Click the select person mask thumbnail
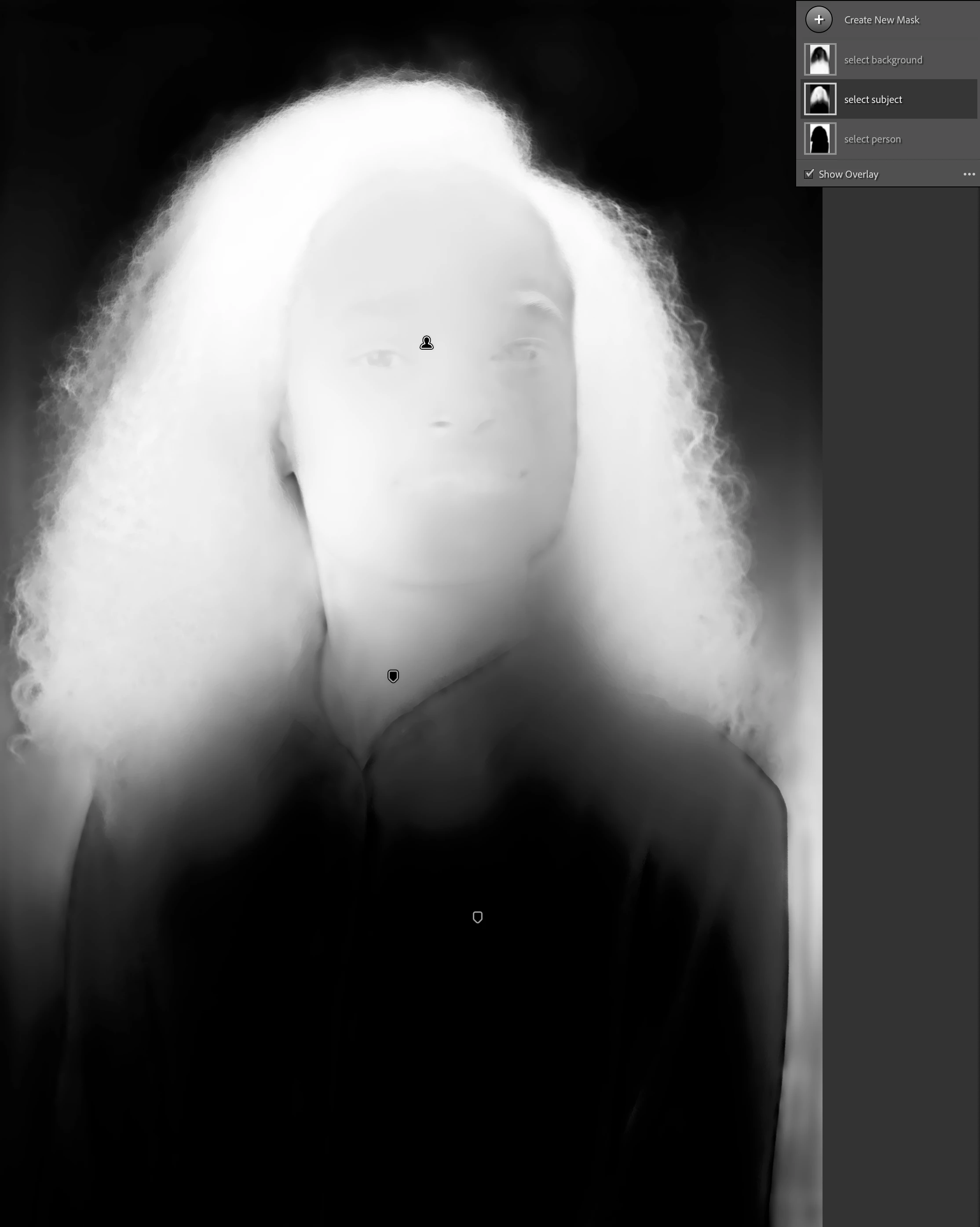This screenshot has width=980, height=1227. tap(819, 139)
